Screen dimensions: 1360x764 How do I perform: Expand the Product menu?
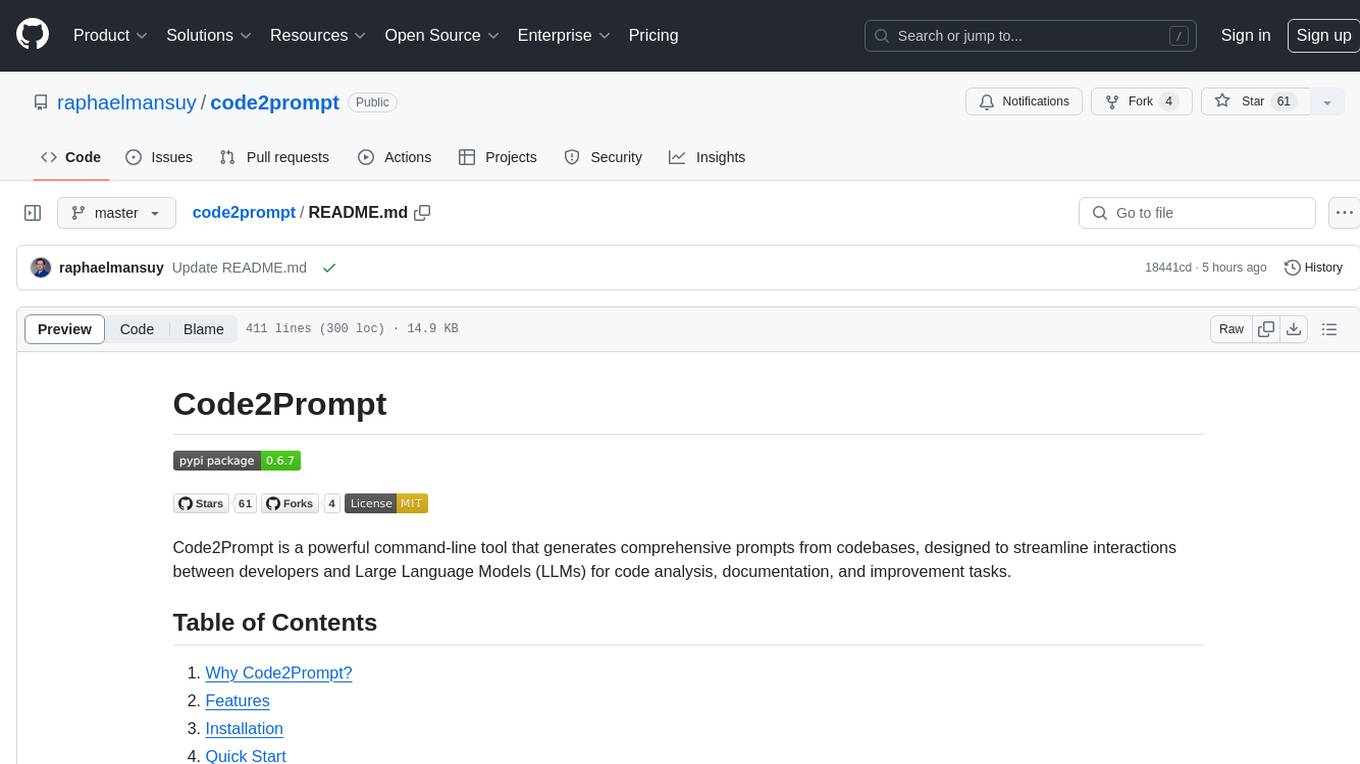tap(110, 35)
